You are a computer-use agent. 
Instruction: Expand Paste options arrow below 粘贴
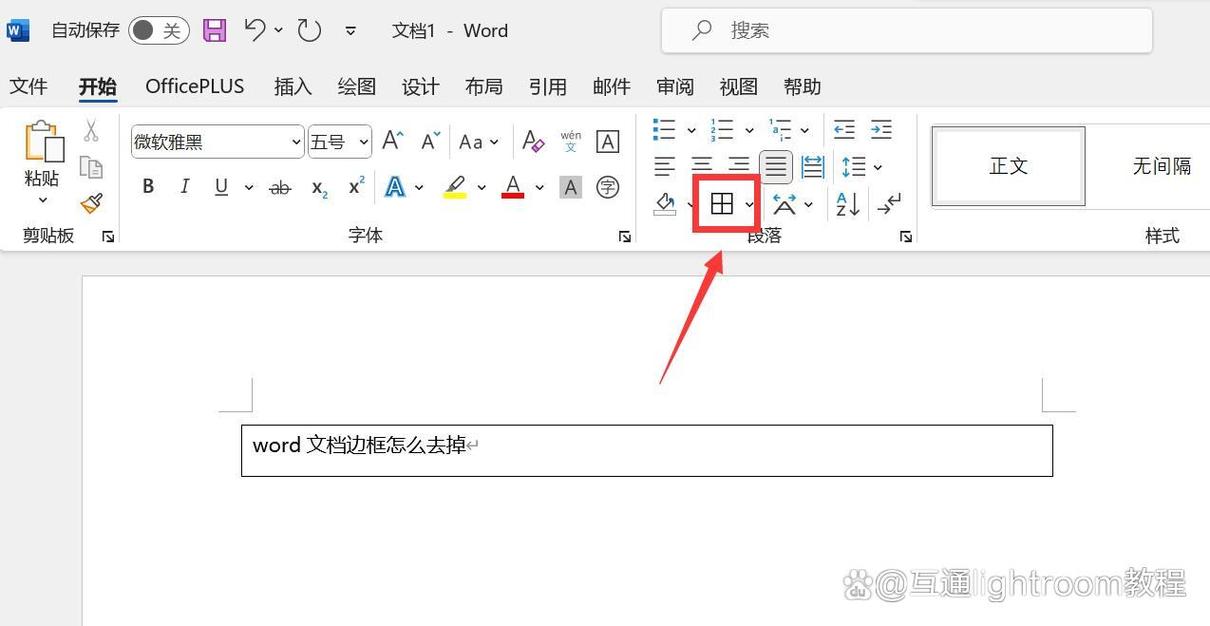click(x=43, y=201)
